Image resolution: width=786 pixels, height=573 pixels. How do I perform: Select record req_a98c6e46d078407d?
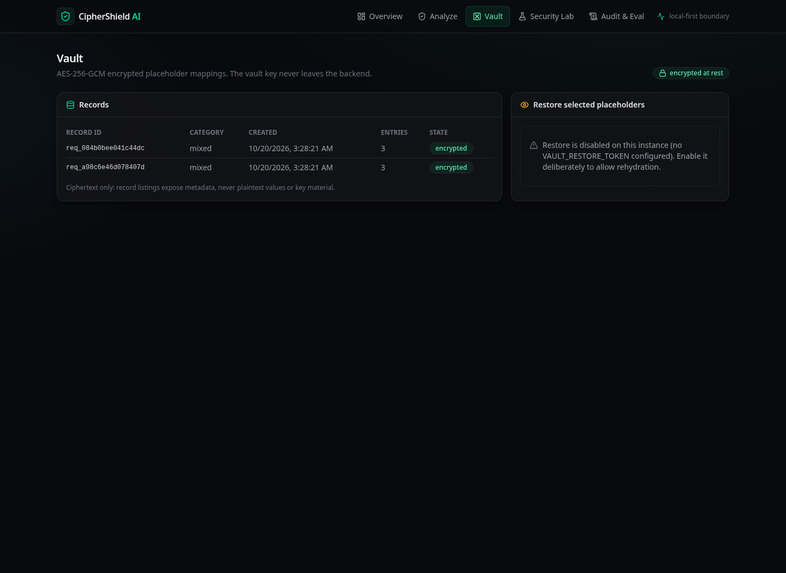point(105,167)
